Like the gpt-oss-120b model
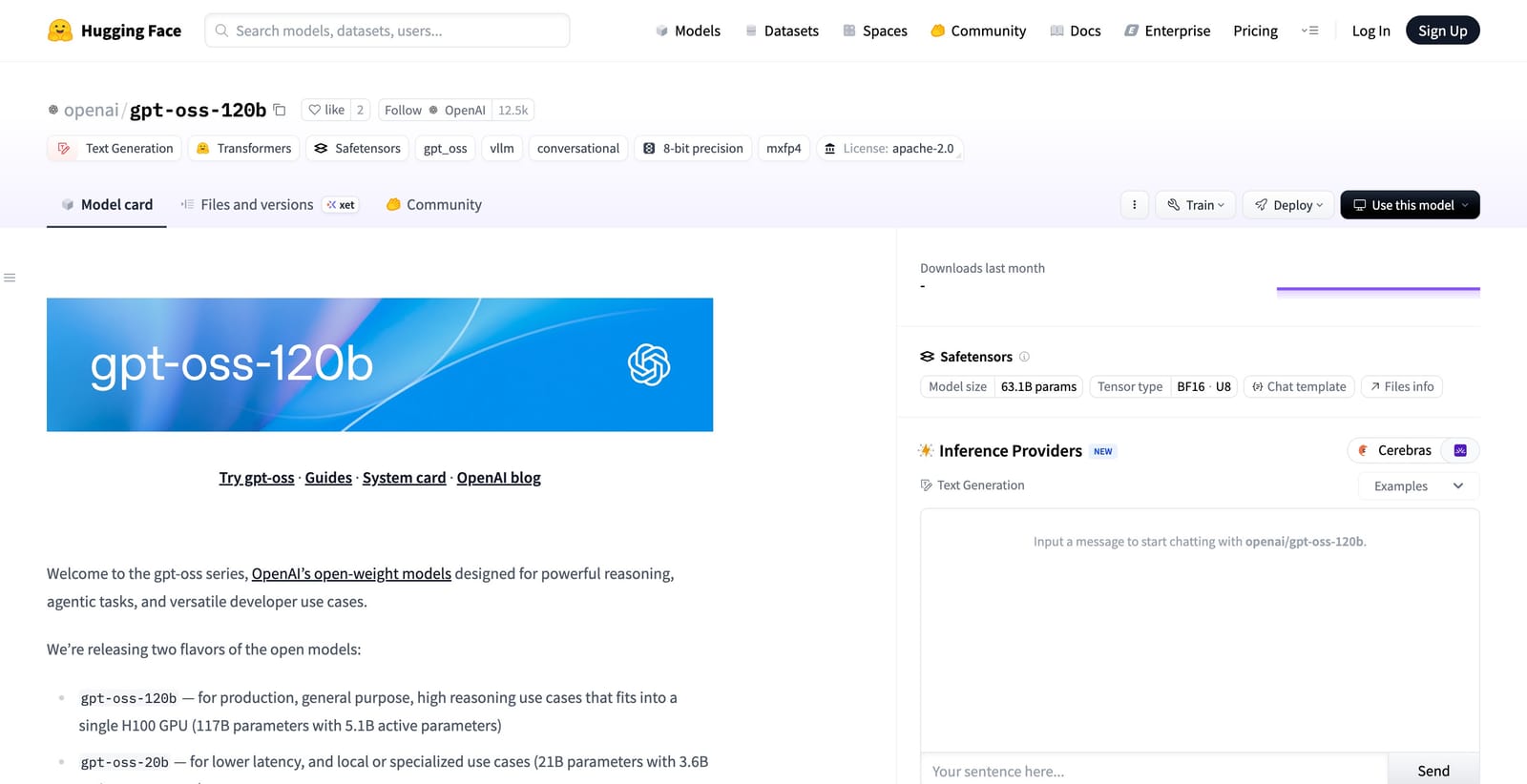This screenshot has height=784, width=1527. coord(326,110)
